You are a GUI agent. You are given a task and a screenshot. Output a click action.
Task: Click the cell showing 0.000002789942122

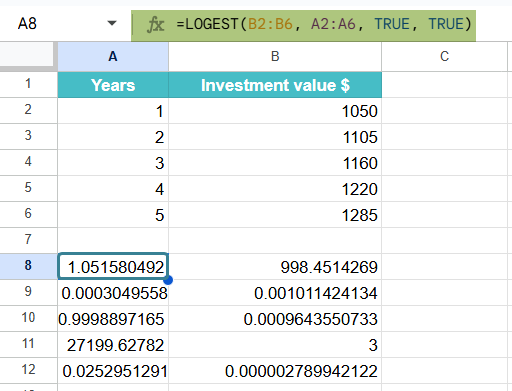coord(275,371)
